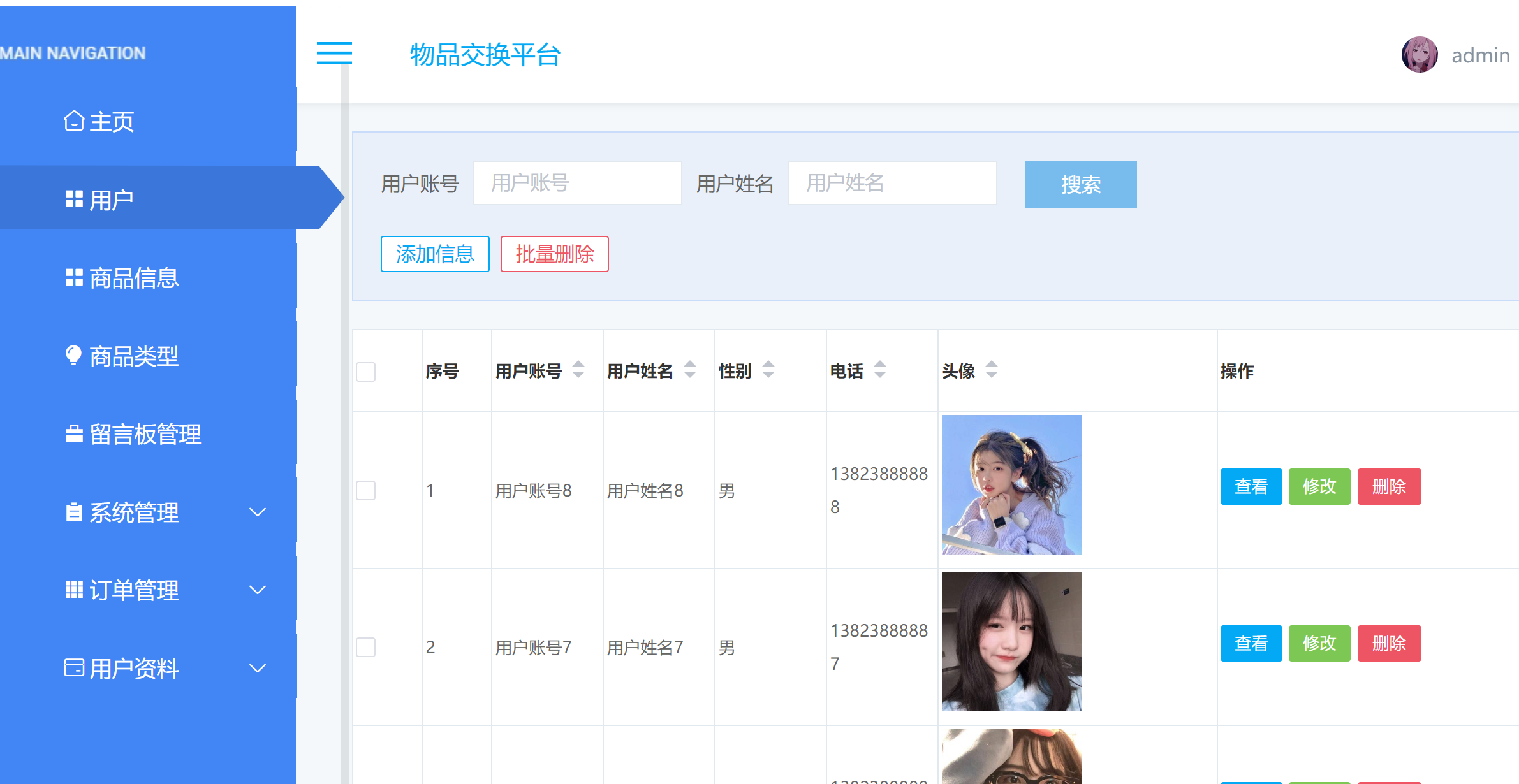The image size is (1519, 784).
Task: Check the row checkbox for 用户账号8
Action: pos(365,490)
